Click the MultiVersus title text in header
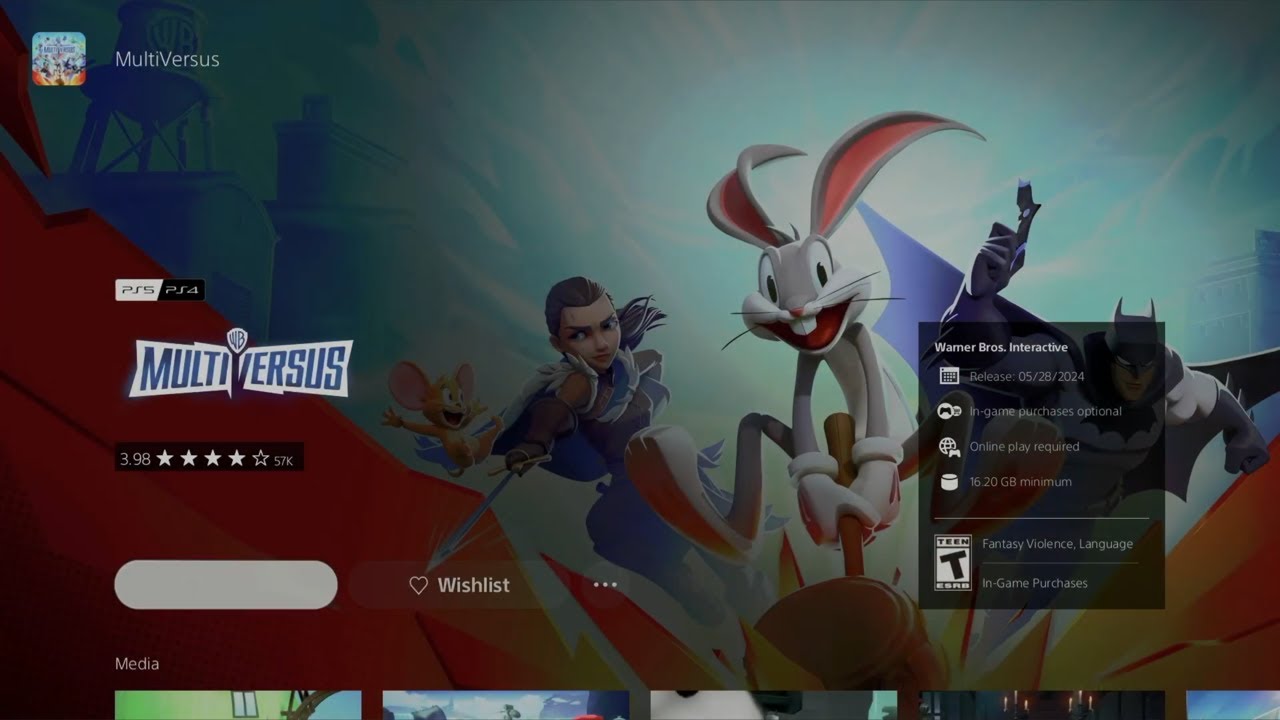Screen dimensions: 1280x720 click(x=167, y=59)
